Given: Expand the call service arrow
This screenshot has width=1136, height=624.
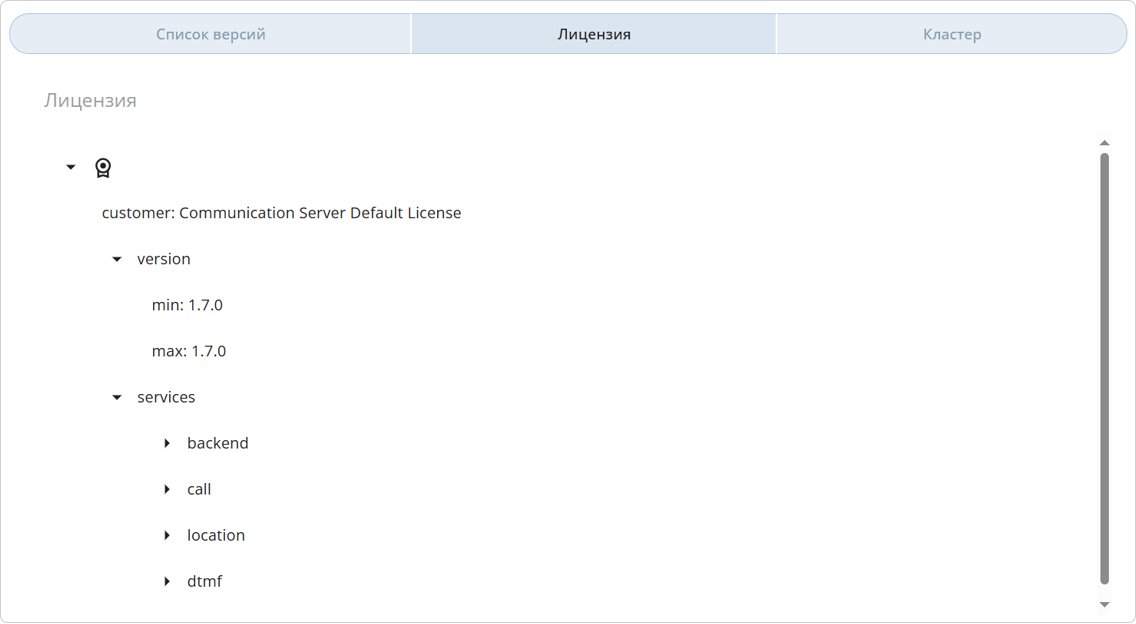Looking at the screenshot, I should click(167, 489).
